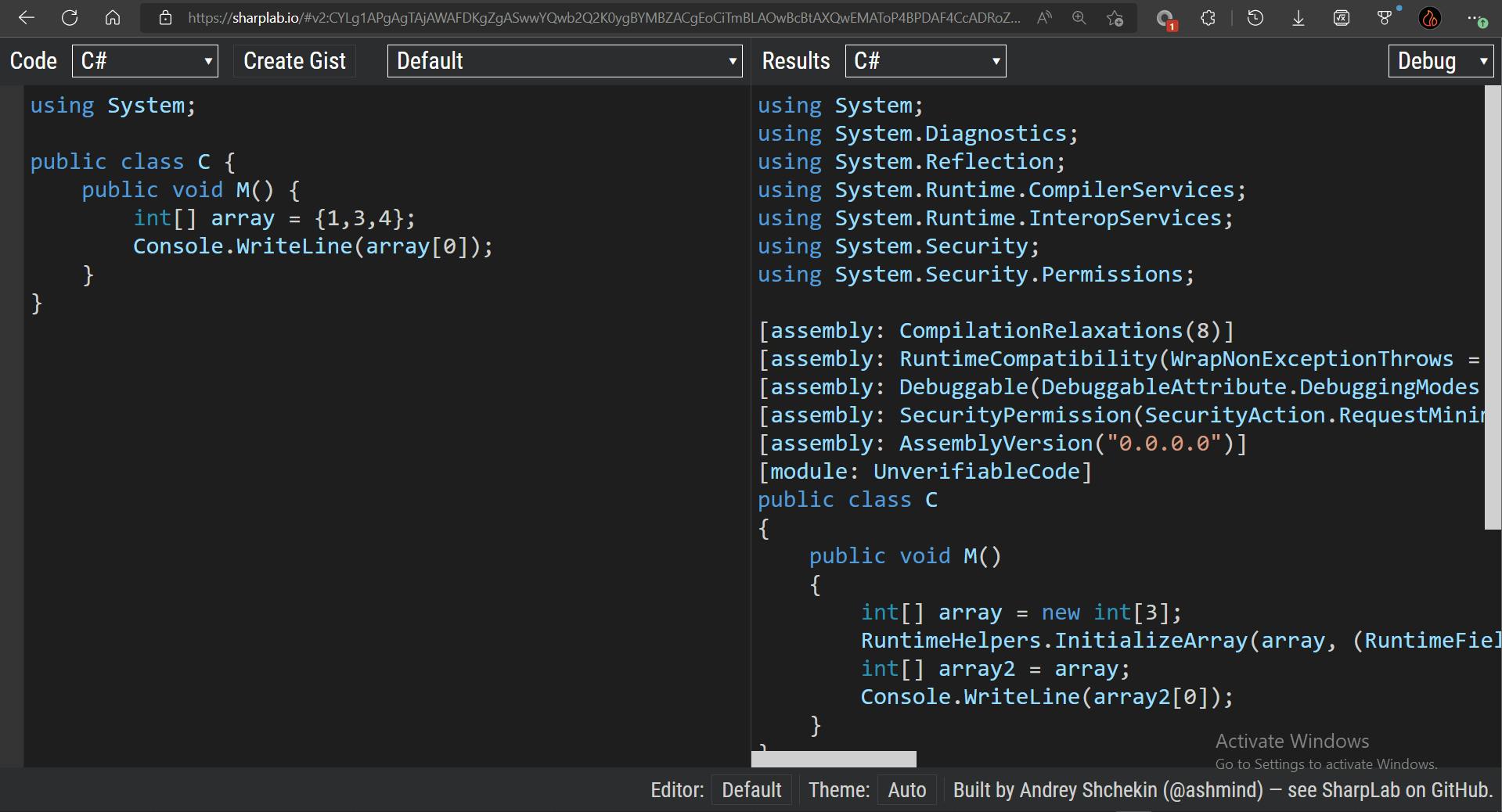Viewport: 1502px width, 812px height.
Task: Open browser Settings and more menu
Action: [x=1475, y=19]
